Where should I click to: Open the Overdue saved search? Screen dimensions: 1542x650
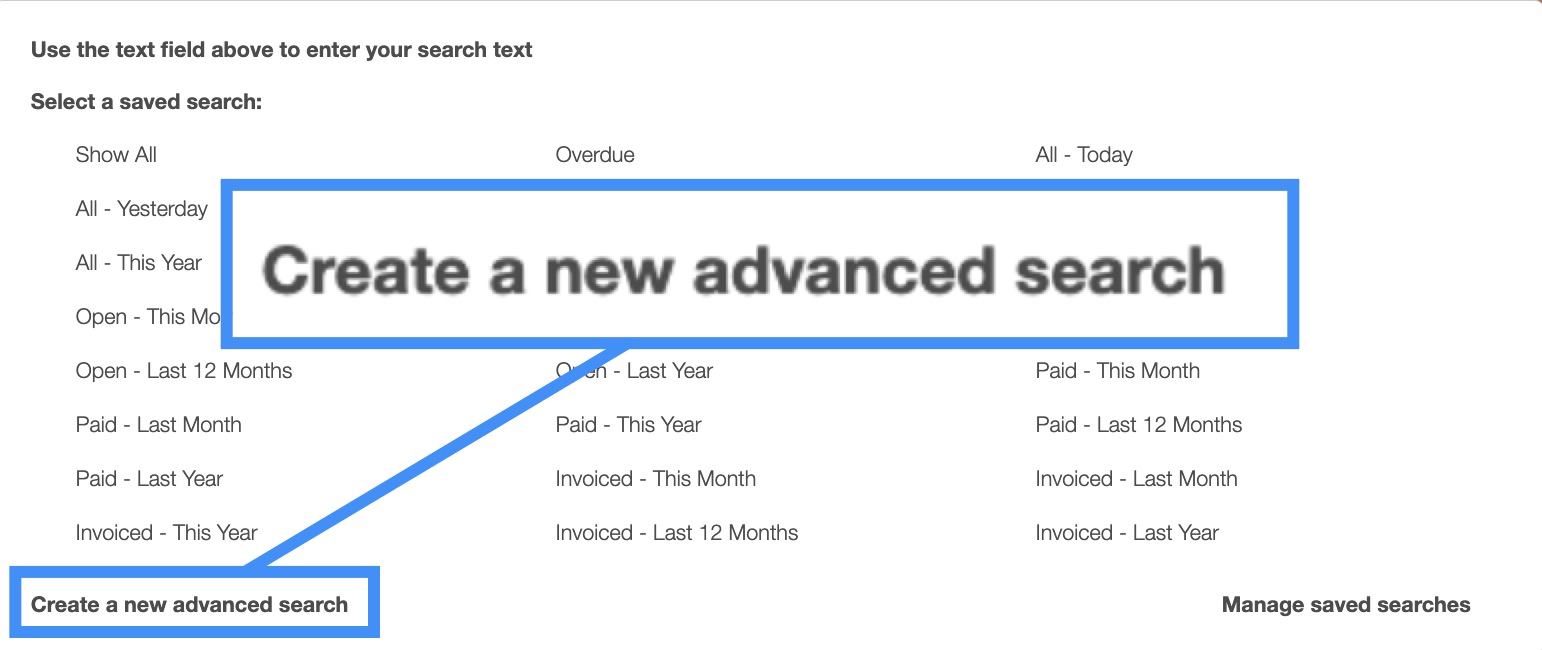coord(595,155)
